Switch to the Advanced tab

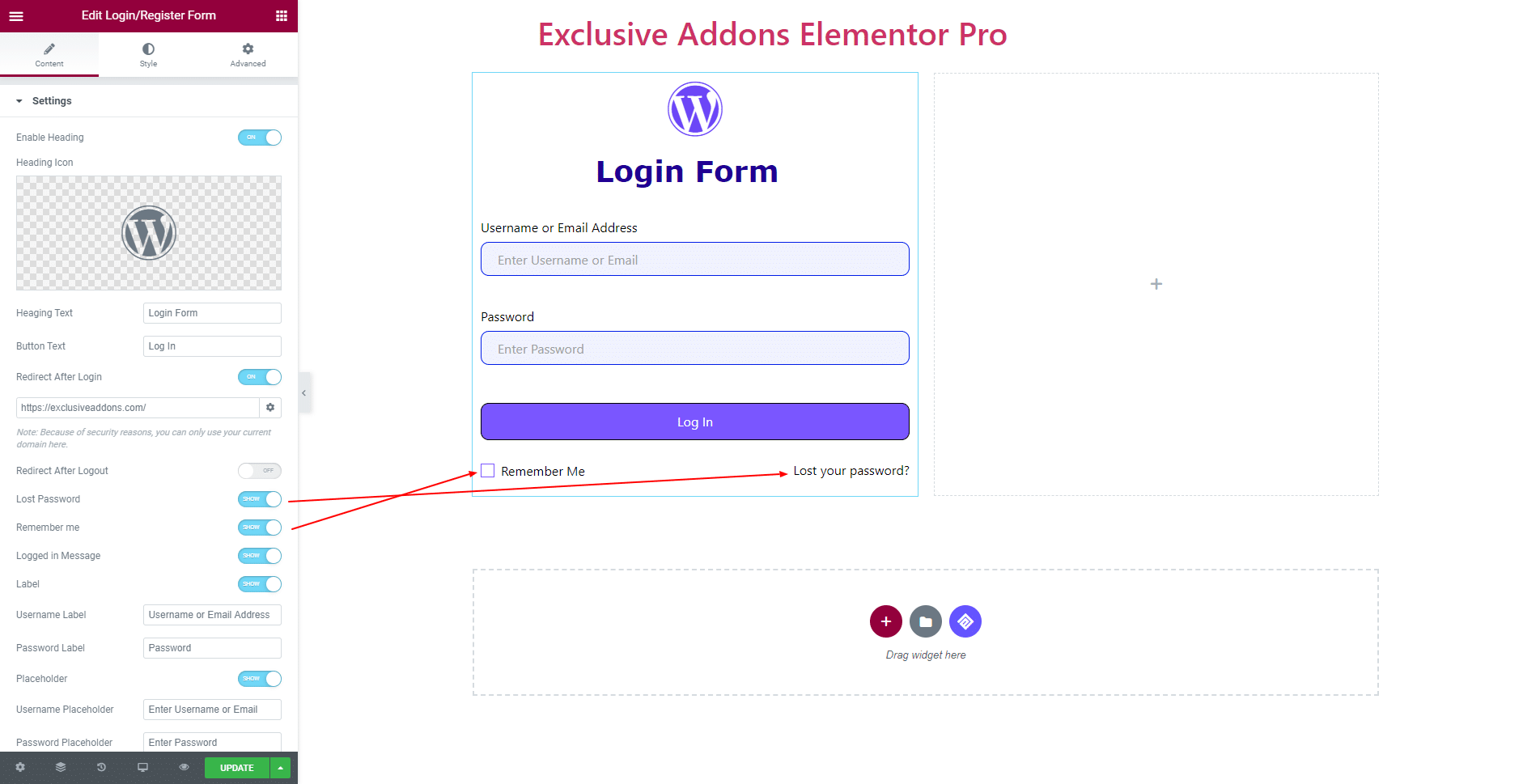tap(248, 55)
